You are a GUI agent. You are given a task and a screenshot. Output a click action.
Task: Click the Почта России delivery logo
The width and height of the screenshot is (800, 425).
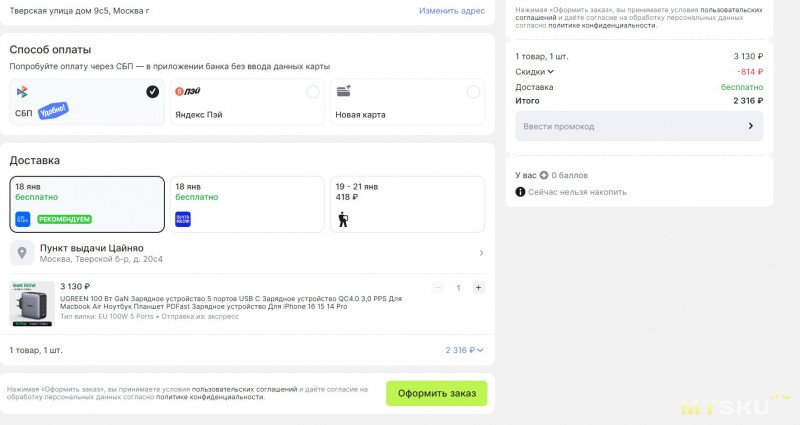tap(183, 219)
